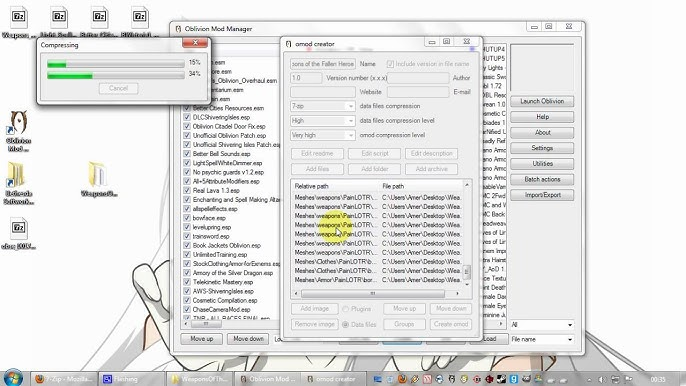The image size is (686, 386).
Task: Toggle Unofficial Oblivion Patch.esp checkbox
Action: [x=187, y=136]
